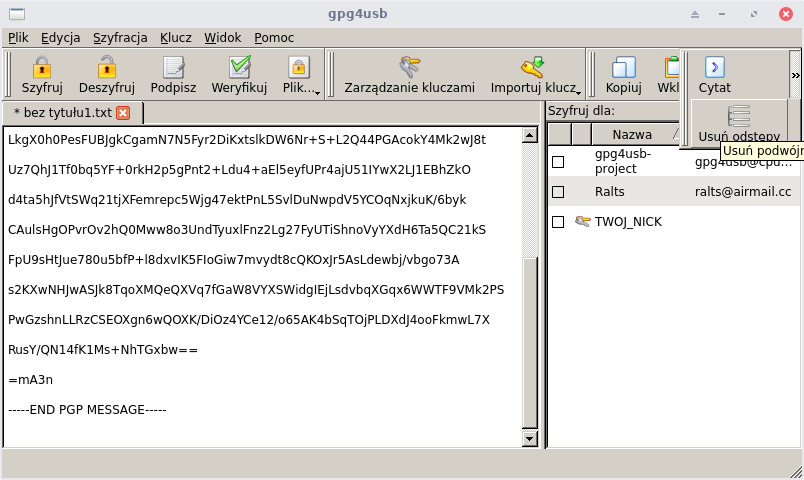Click the line starting s2KXwNHJwASJk8Tqo
The width and height of the screenshot is (804, 480).
click(x=256, y=290)
